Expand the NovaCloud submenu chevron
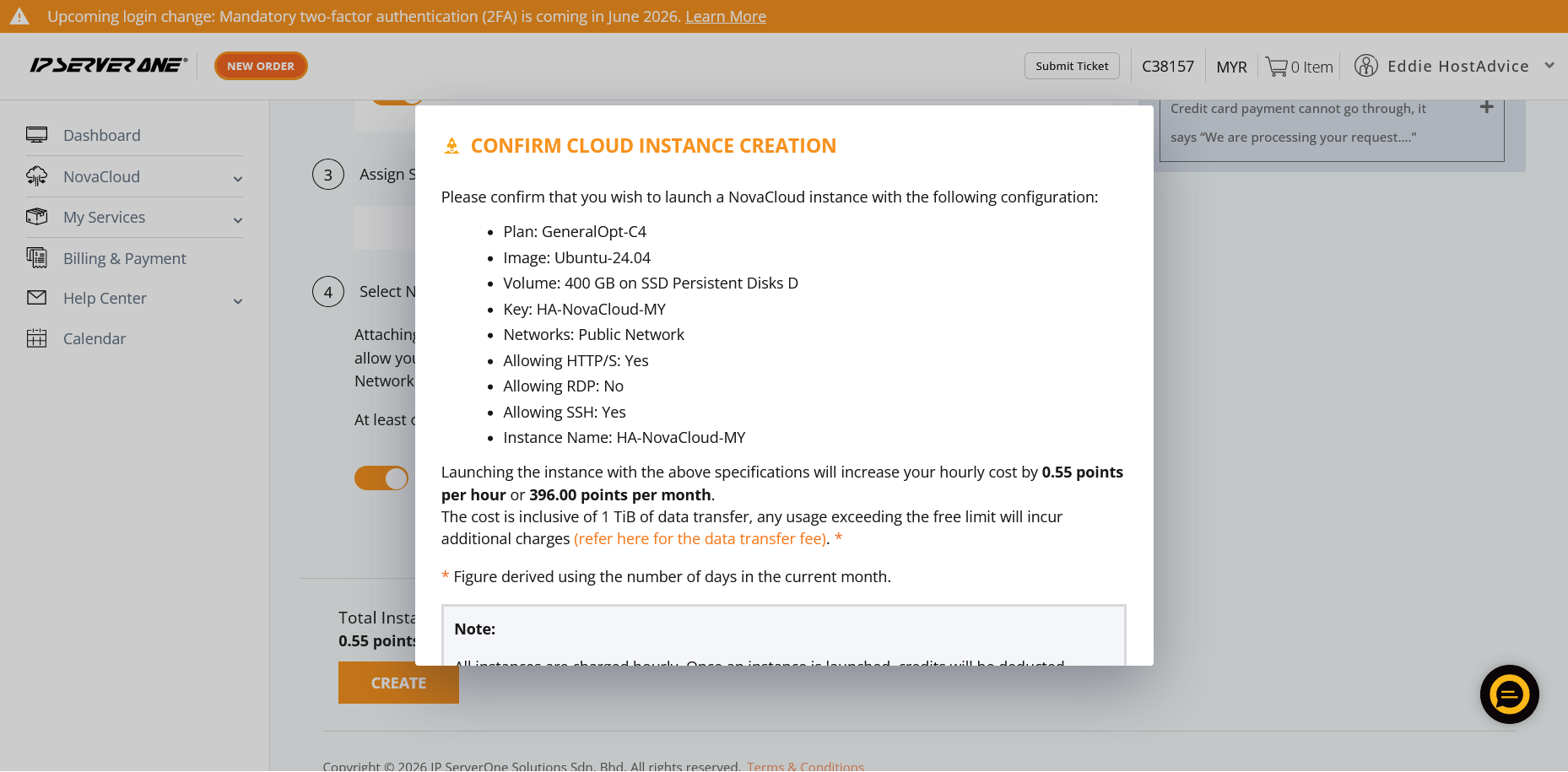This screenshot has height=772, width=1568. [x=238, y=179]
